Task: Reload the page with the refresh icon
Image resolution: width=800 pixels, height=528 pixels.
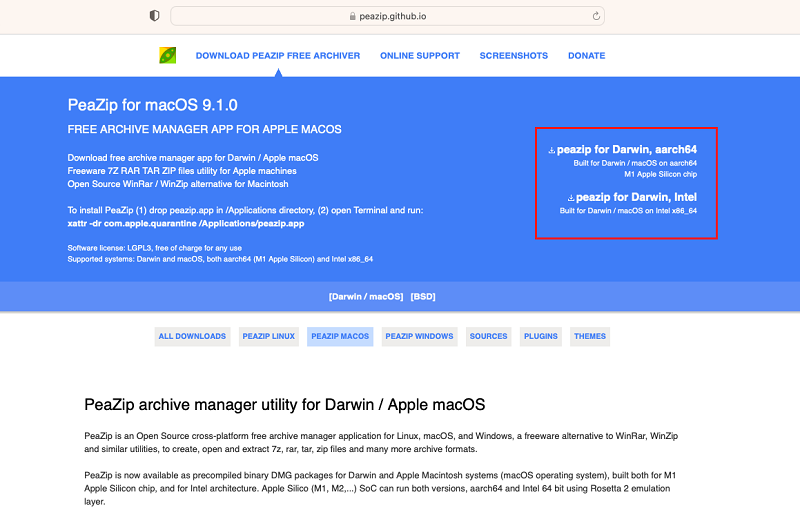Action: point(596,16)
